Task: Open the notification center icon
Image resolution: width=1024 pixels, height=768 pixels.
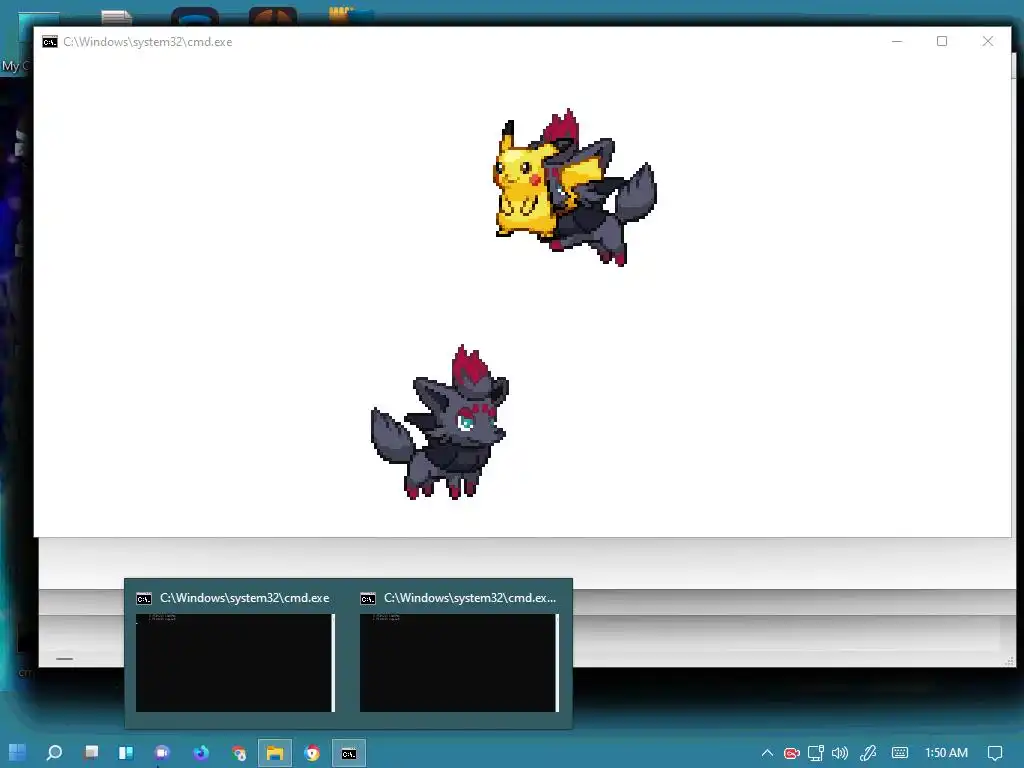Action: click(x=995, y=753)
